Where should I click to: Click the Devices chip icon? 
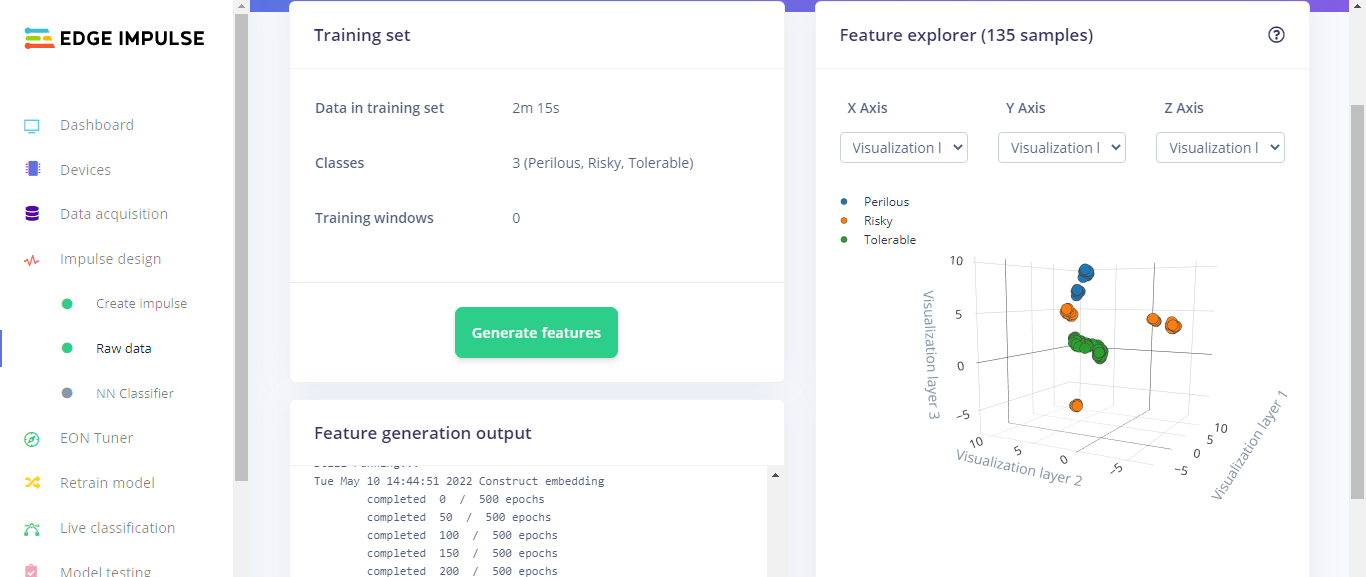coord(32,170)
